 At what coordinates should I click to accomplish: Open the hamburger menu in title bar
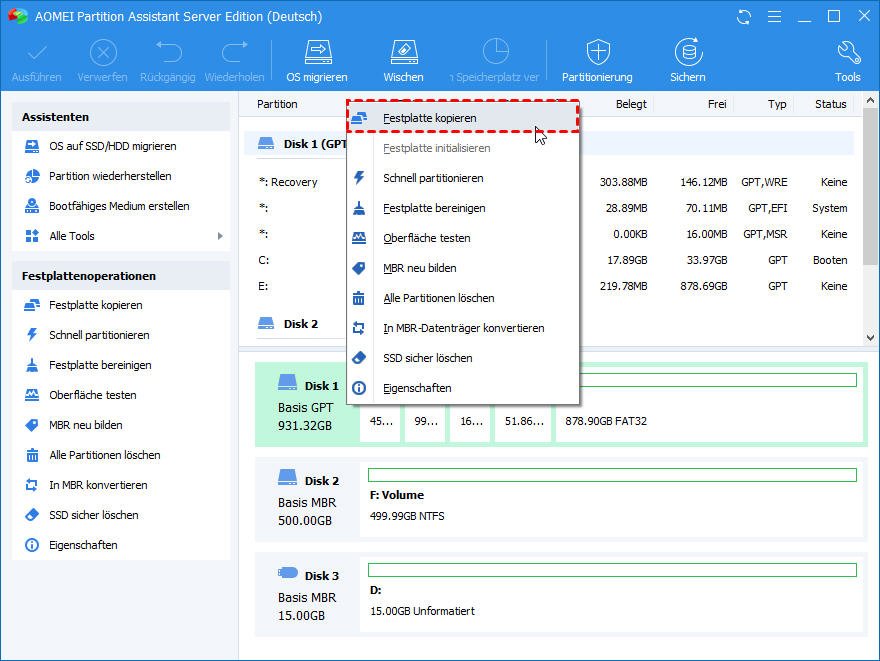click(x=774, y=17)
